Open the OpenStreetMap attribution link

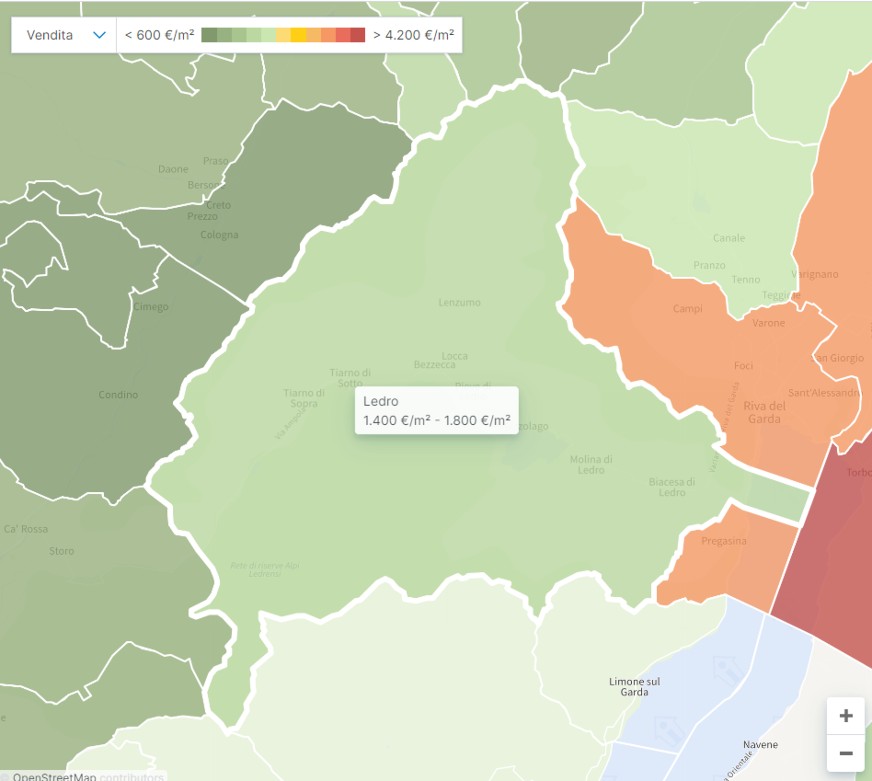pyautogui.click(x=54, y=776)
